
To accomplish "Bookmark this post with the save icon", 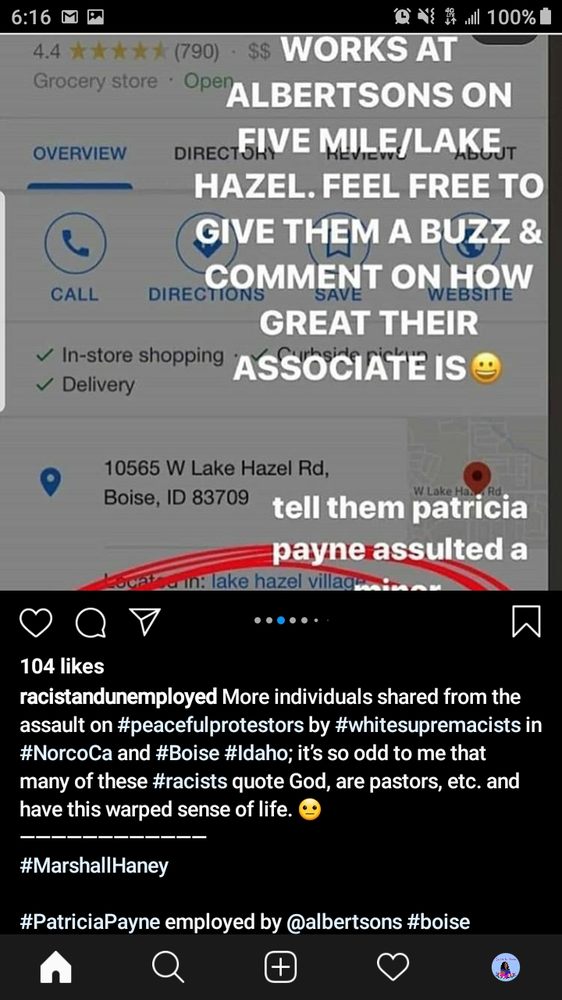I will click(527, 621).
